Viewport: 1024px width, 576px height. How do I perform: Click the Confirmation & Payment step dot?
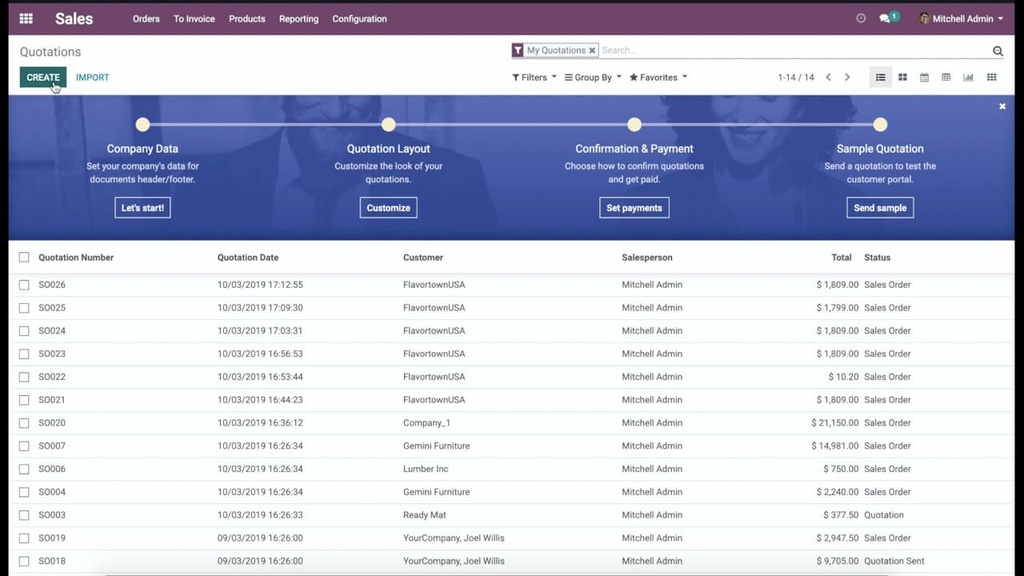tap(634, 124)
